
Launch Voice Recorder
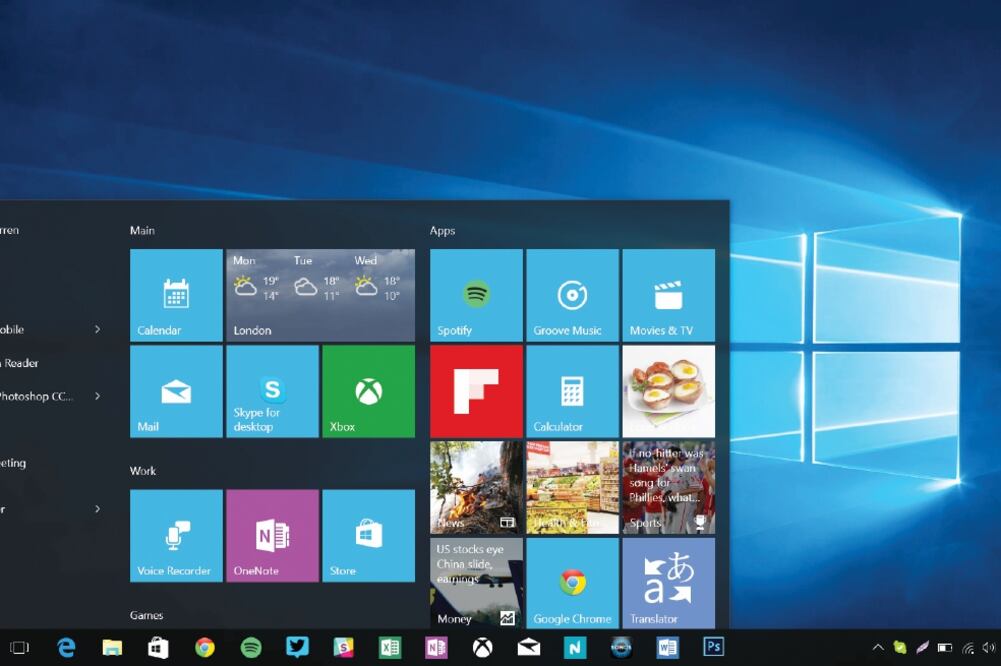tap(175, 535)
